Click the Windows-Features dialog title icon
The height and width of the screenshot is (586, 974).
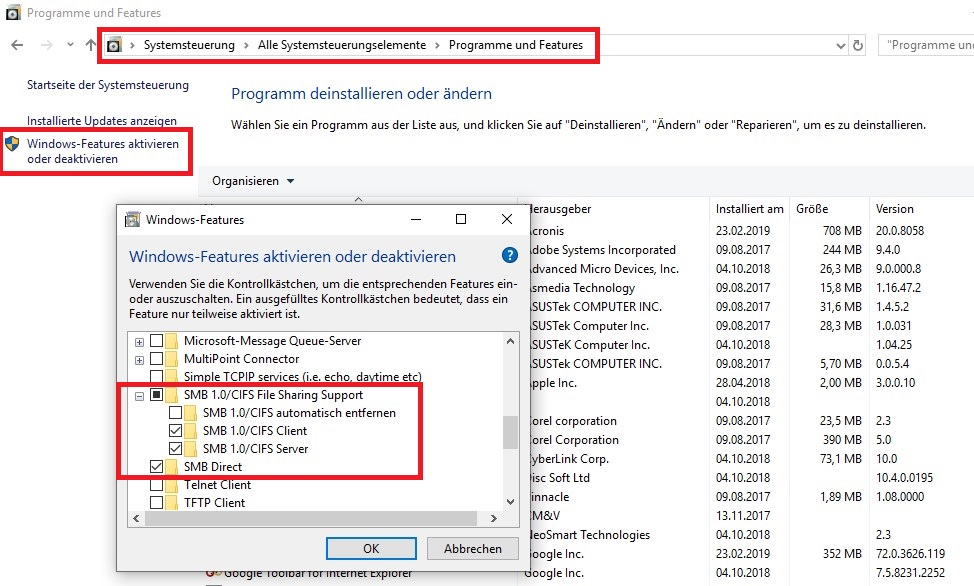[132, 219]
